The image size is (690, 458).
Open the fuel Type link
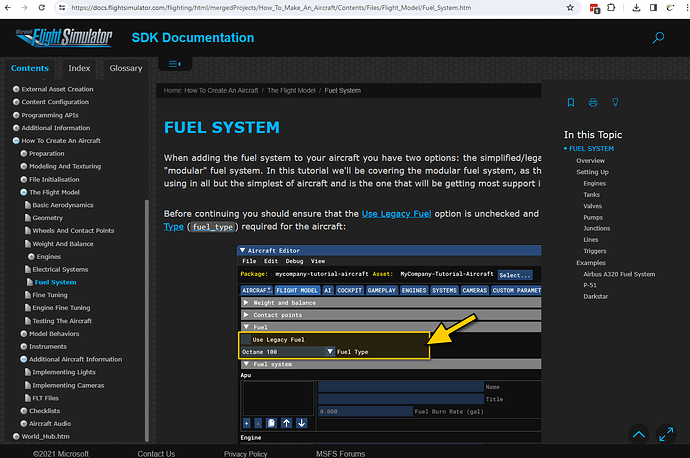point(173,227)
